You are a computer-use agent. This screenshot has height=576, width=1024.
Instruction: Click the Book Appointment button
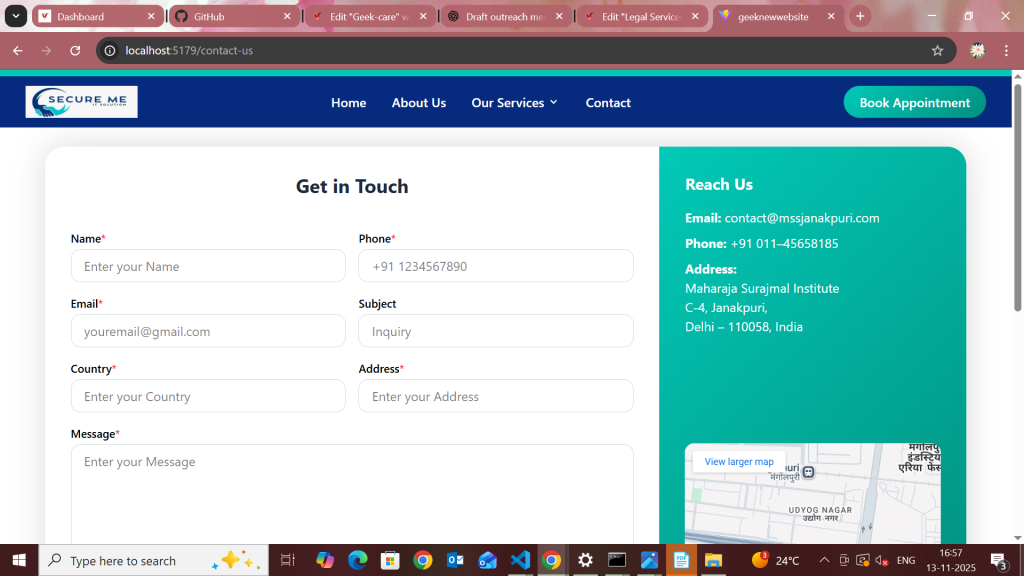[x=914, y=102]
